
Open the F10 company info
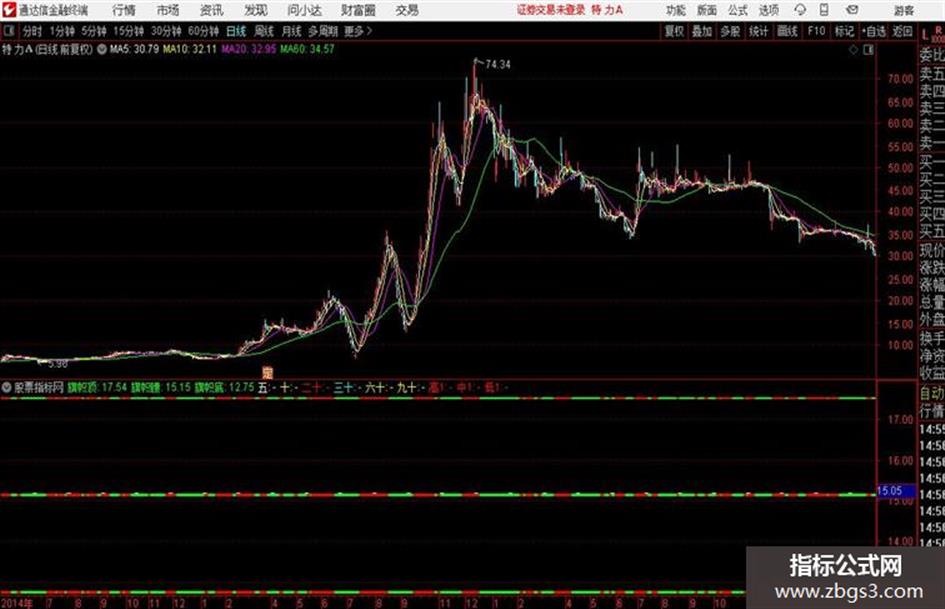tap(816, 31)
